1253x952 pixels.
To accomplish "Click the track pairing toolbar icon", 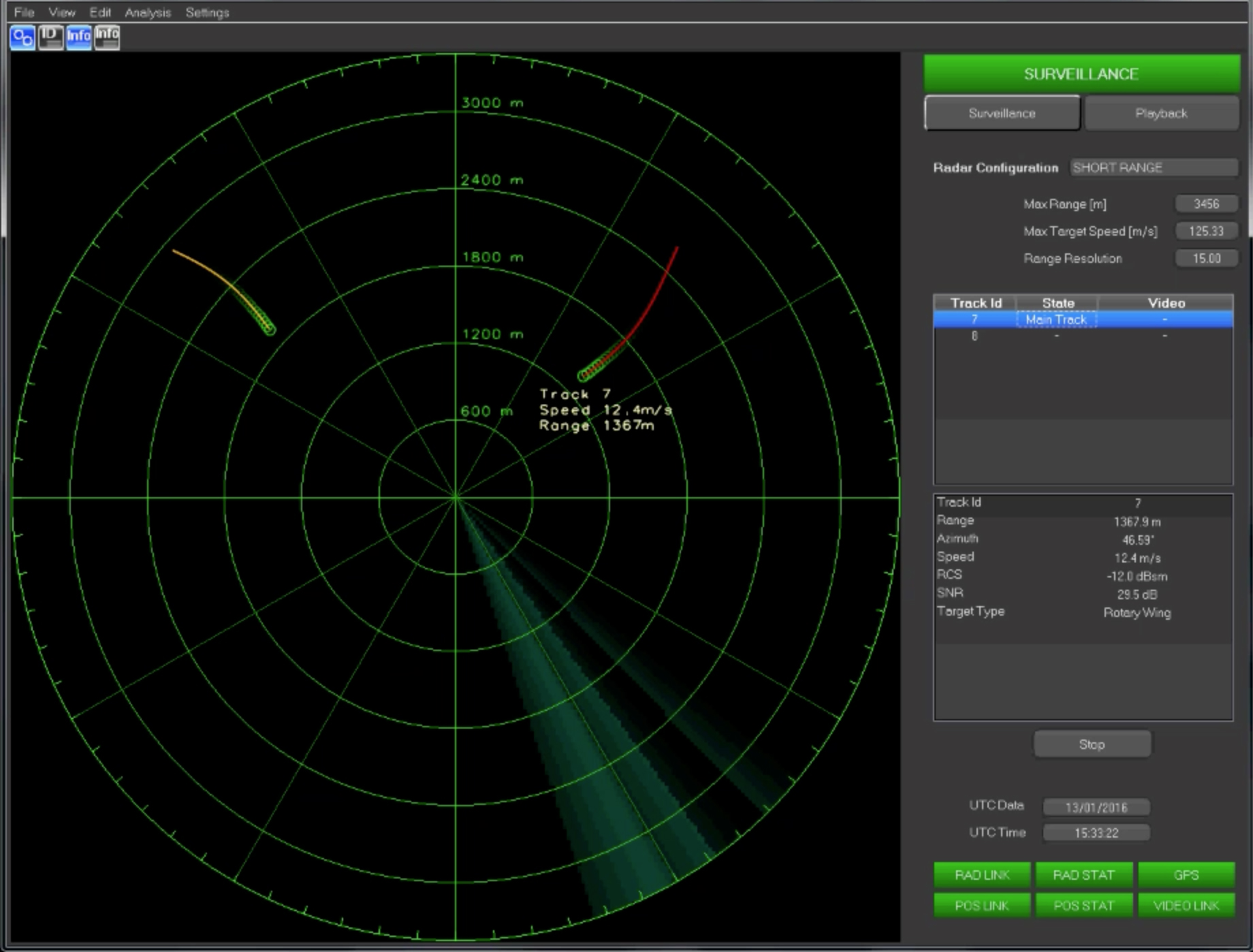I will coord(22,38).
